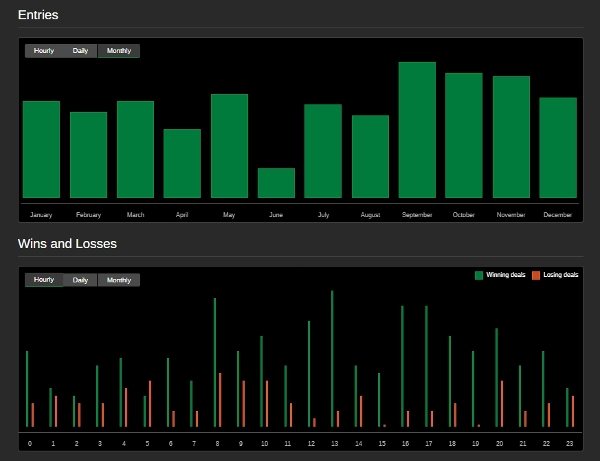
Task: Click the 'March' axis label
Action: coord(135,215)
